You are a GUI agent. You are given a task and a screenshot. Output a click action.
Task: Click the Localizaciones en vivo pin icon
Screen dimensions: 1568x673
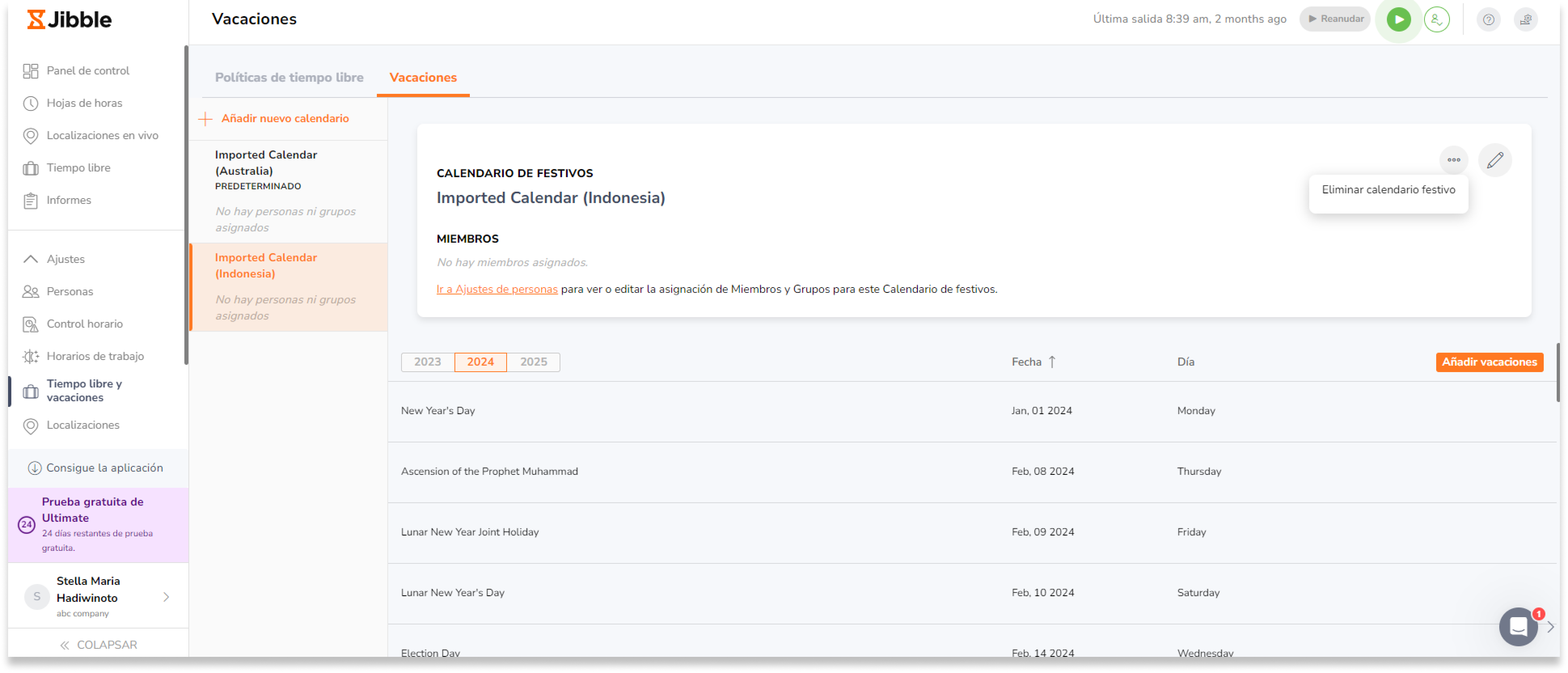tap(30, 136)
